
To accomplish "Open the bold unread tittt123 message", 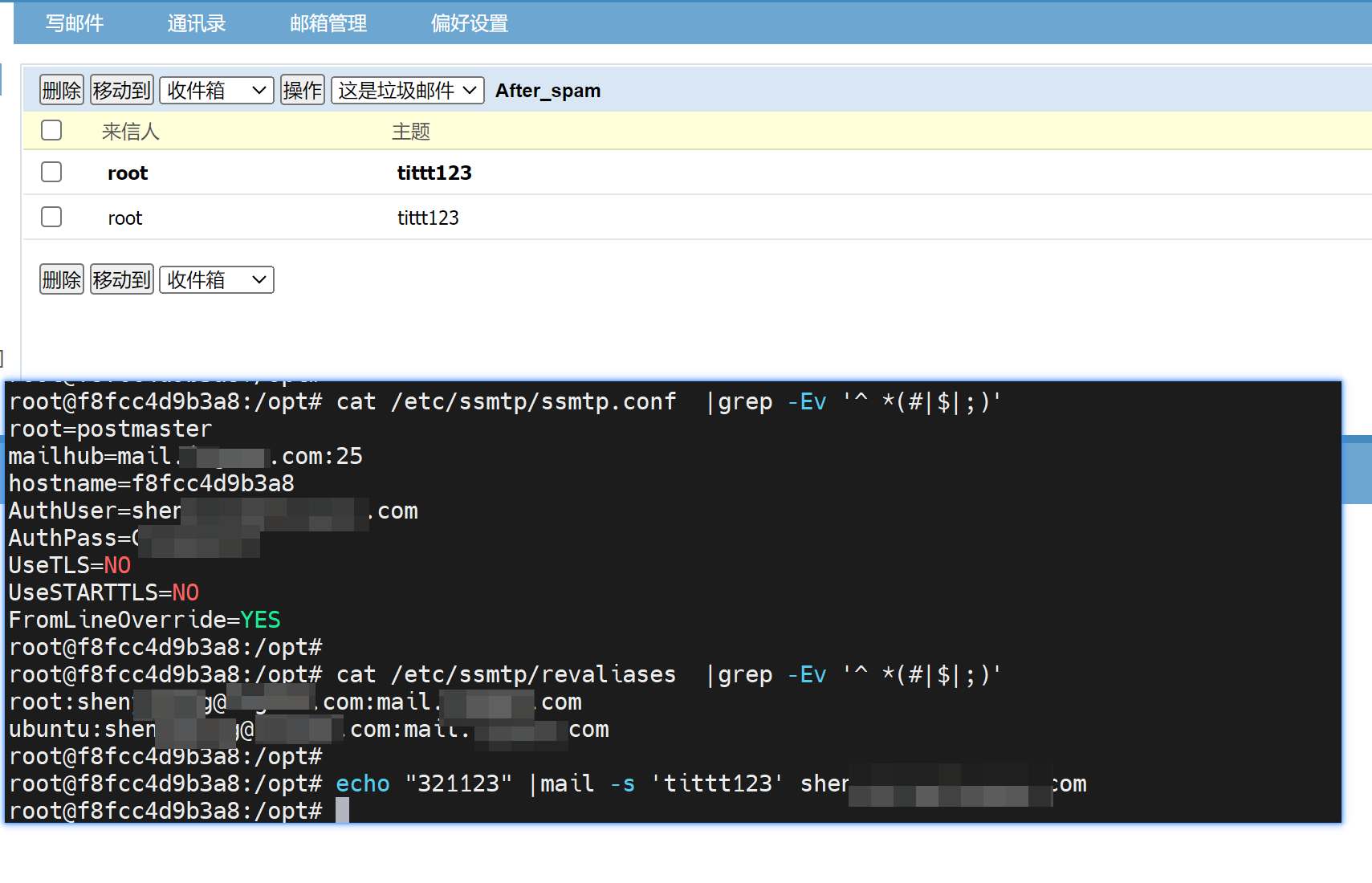I will [434, 173].
